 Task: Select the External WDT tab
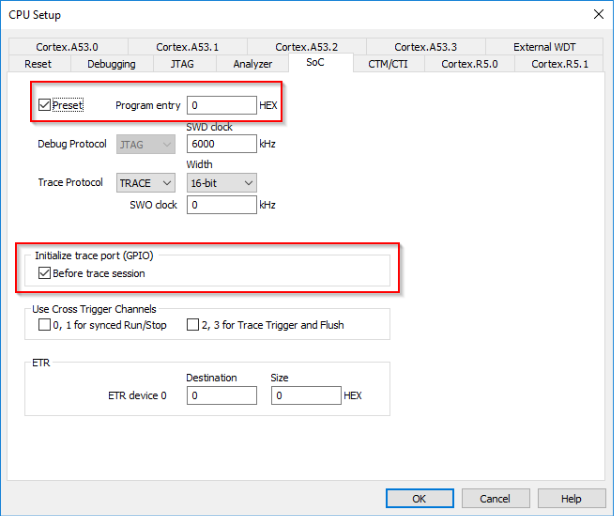pos(545,46)
